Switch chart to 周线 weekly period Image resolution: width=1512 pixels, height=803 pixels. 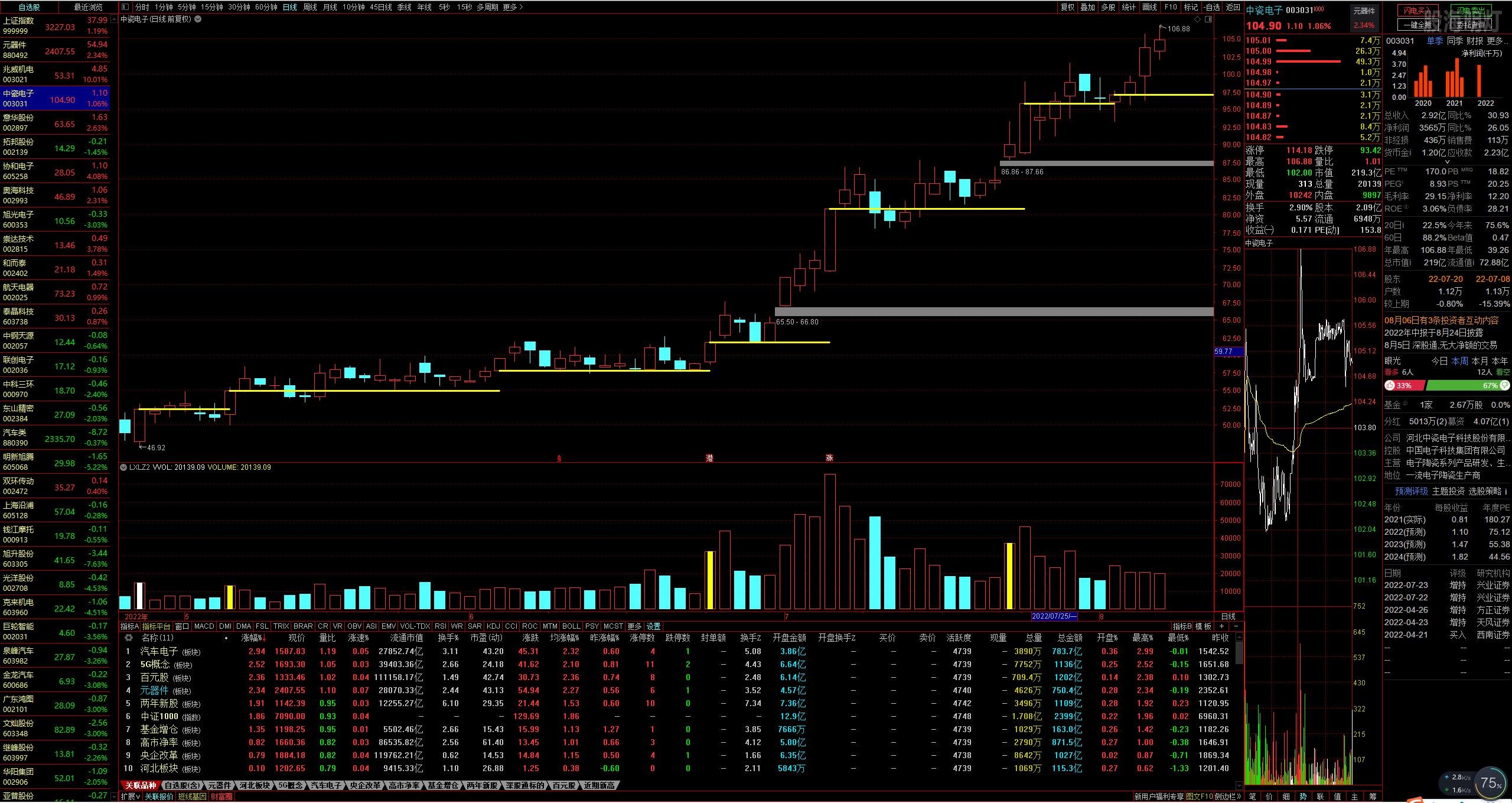pos(310,7)
